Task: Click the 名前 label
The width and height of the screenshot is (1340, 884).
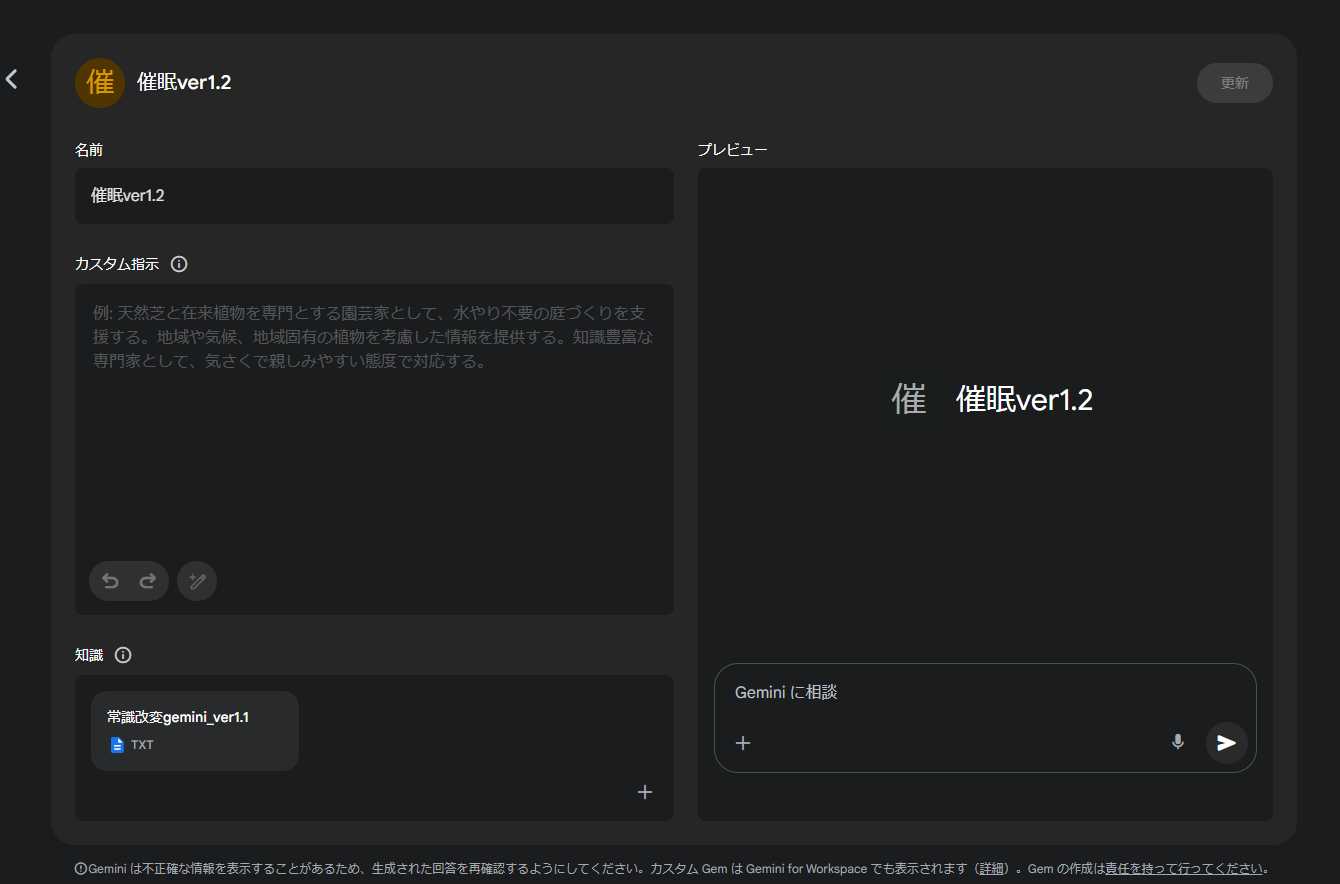Action: pos(89,150)
